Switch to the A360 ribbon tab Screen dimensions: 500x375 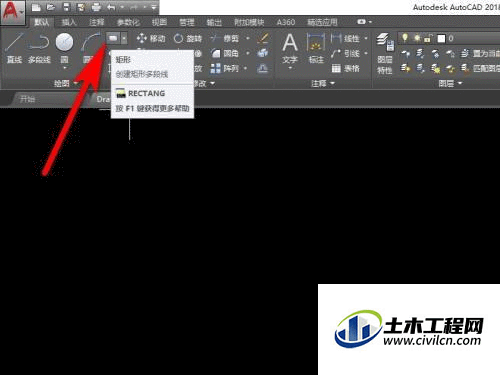click(x=286, y=22)
